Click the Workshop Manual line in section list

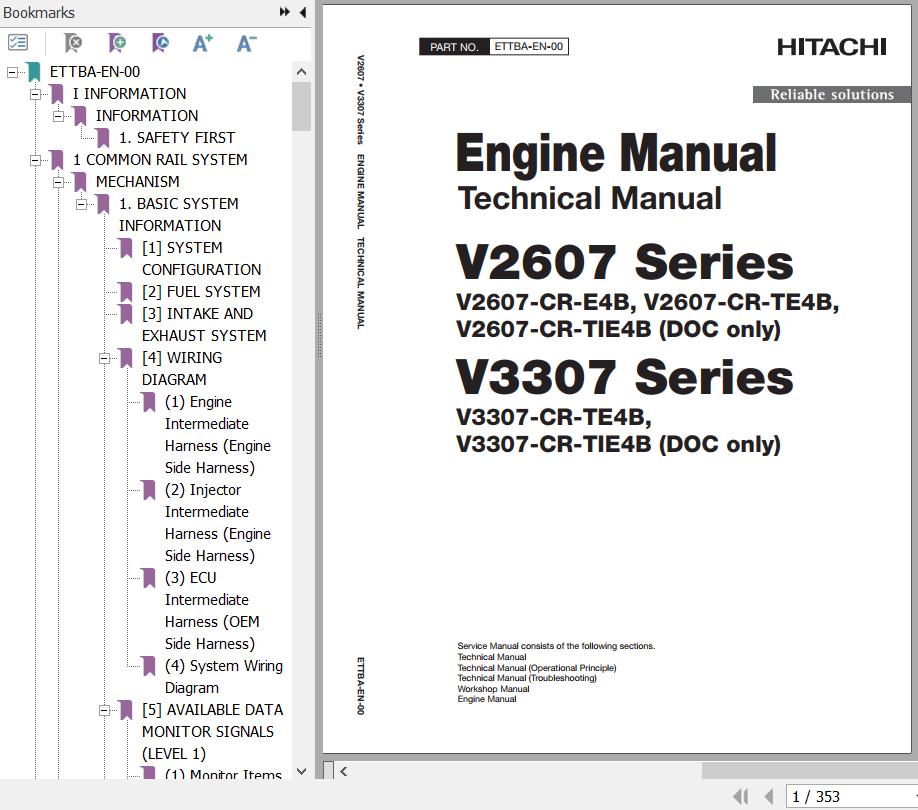(x=493, y=689)
